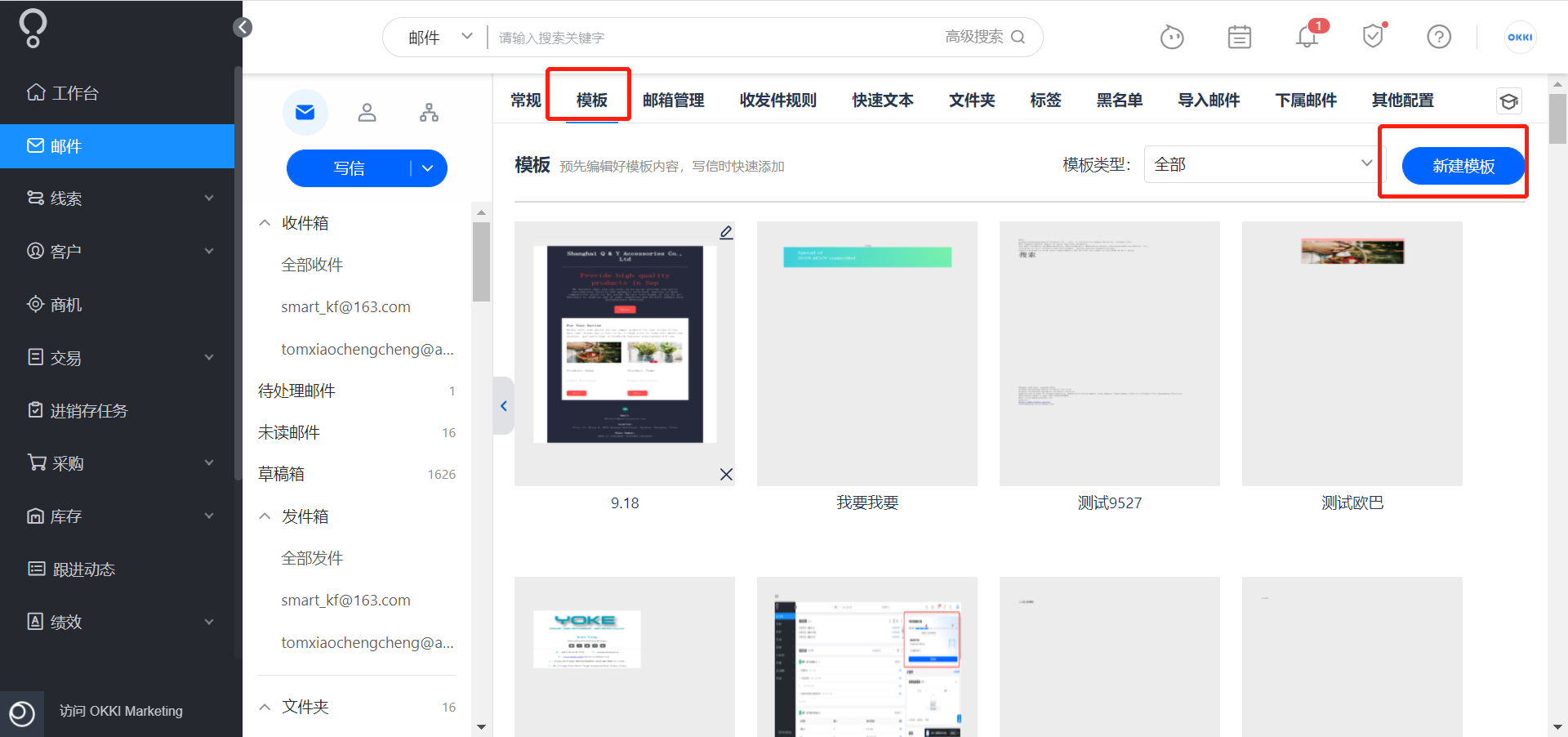This screenshot has width=1568, height=737.
Task: Open the timer clock icon in header
Action: (1172, 37)
